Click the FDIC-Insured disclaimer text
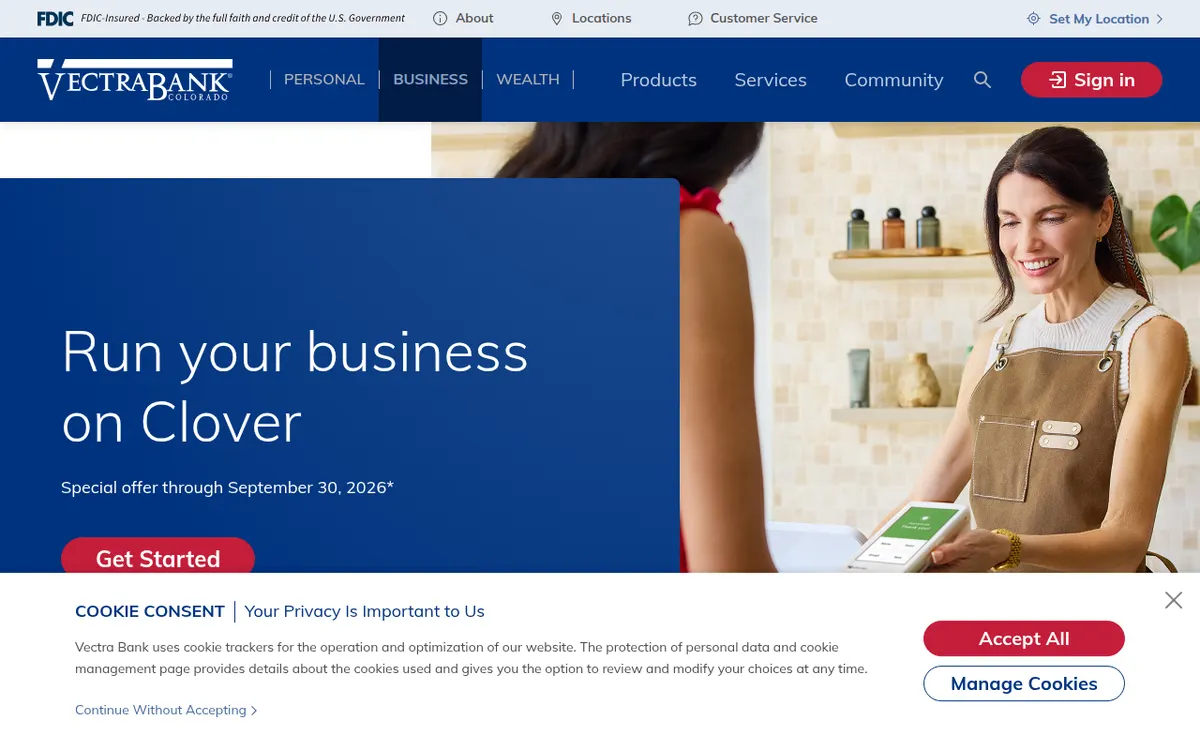This screenshot has width=1200, height=750. 243,18
